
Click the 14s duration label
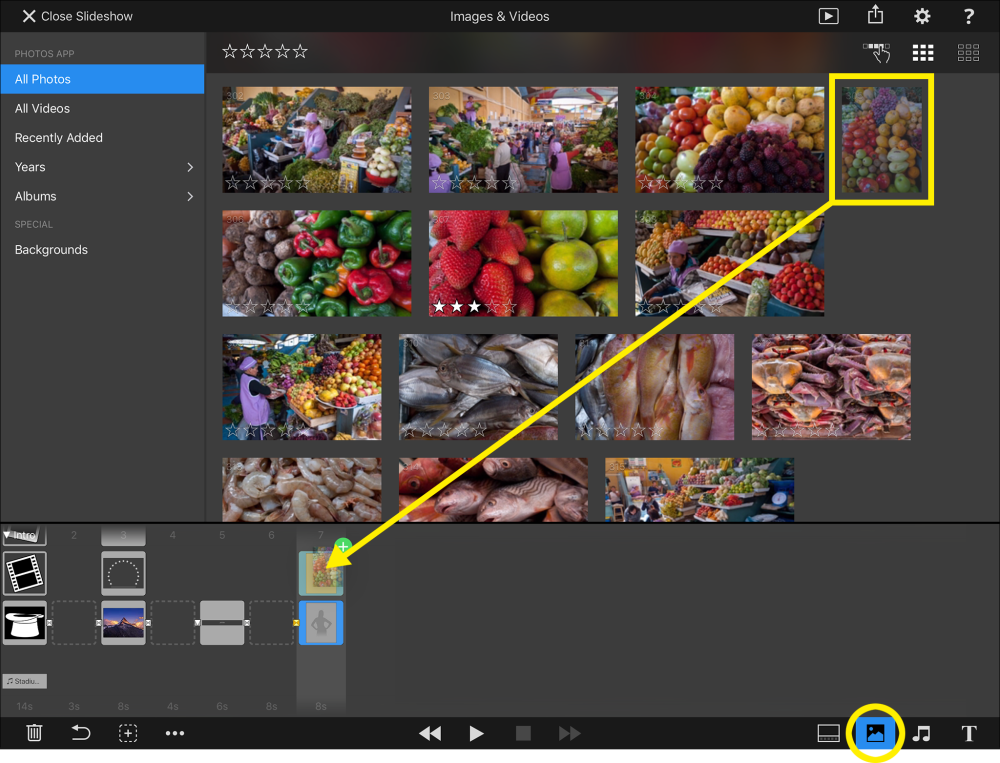[24, 706]
